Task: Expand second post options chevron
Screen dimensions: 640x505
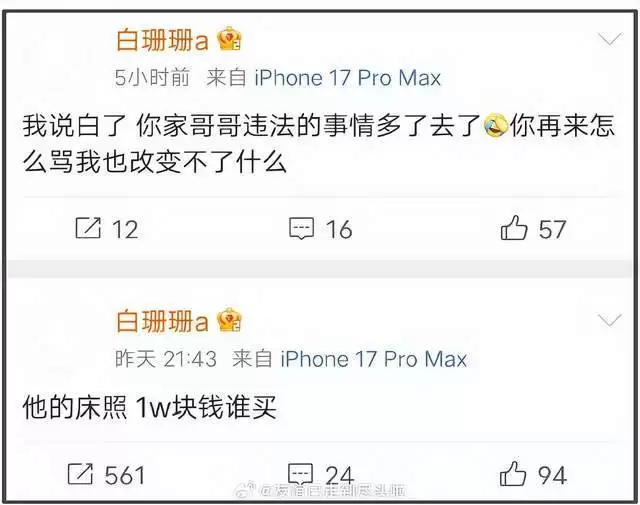Action: [x=609, y=320]
